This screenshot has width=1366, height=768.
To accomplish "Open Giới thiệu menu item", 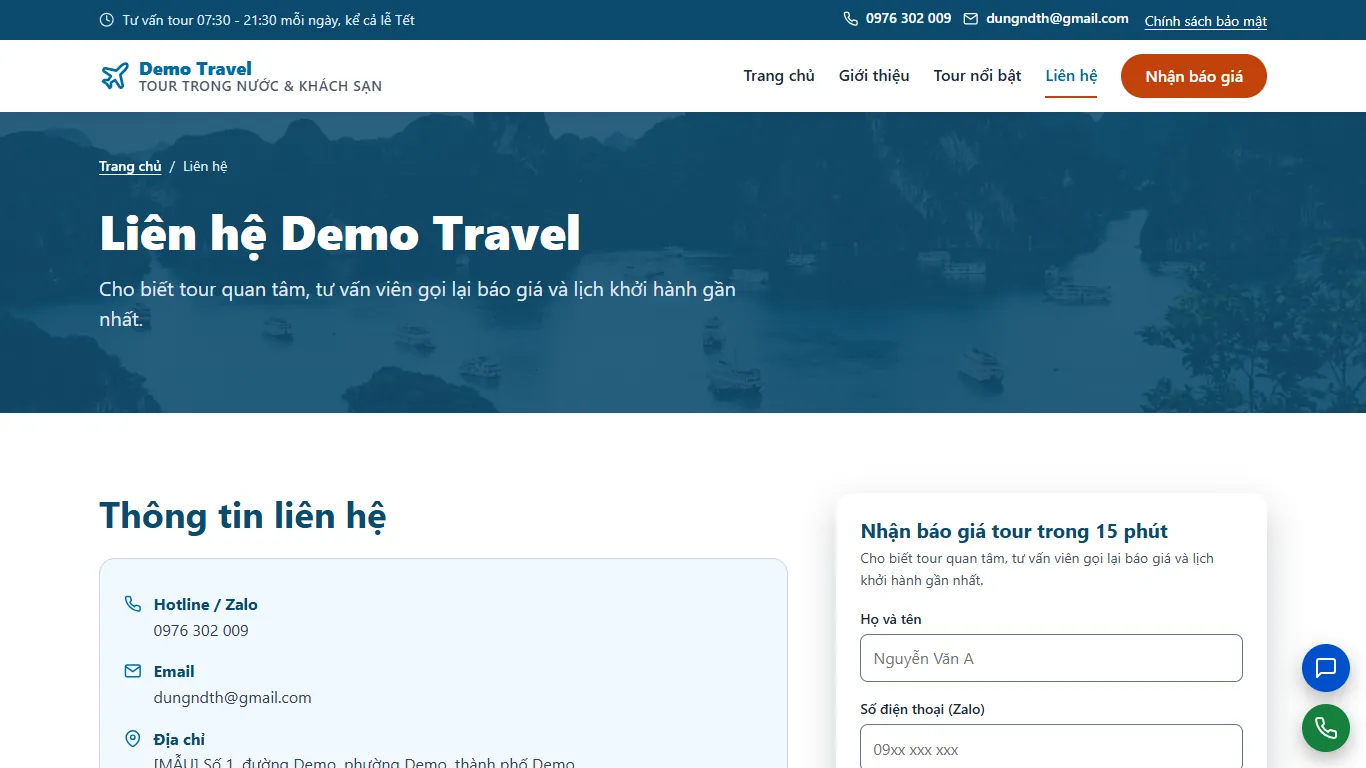I will pos(874,76).
